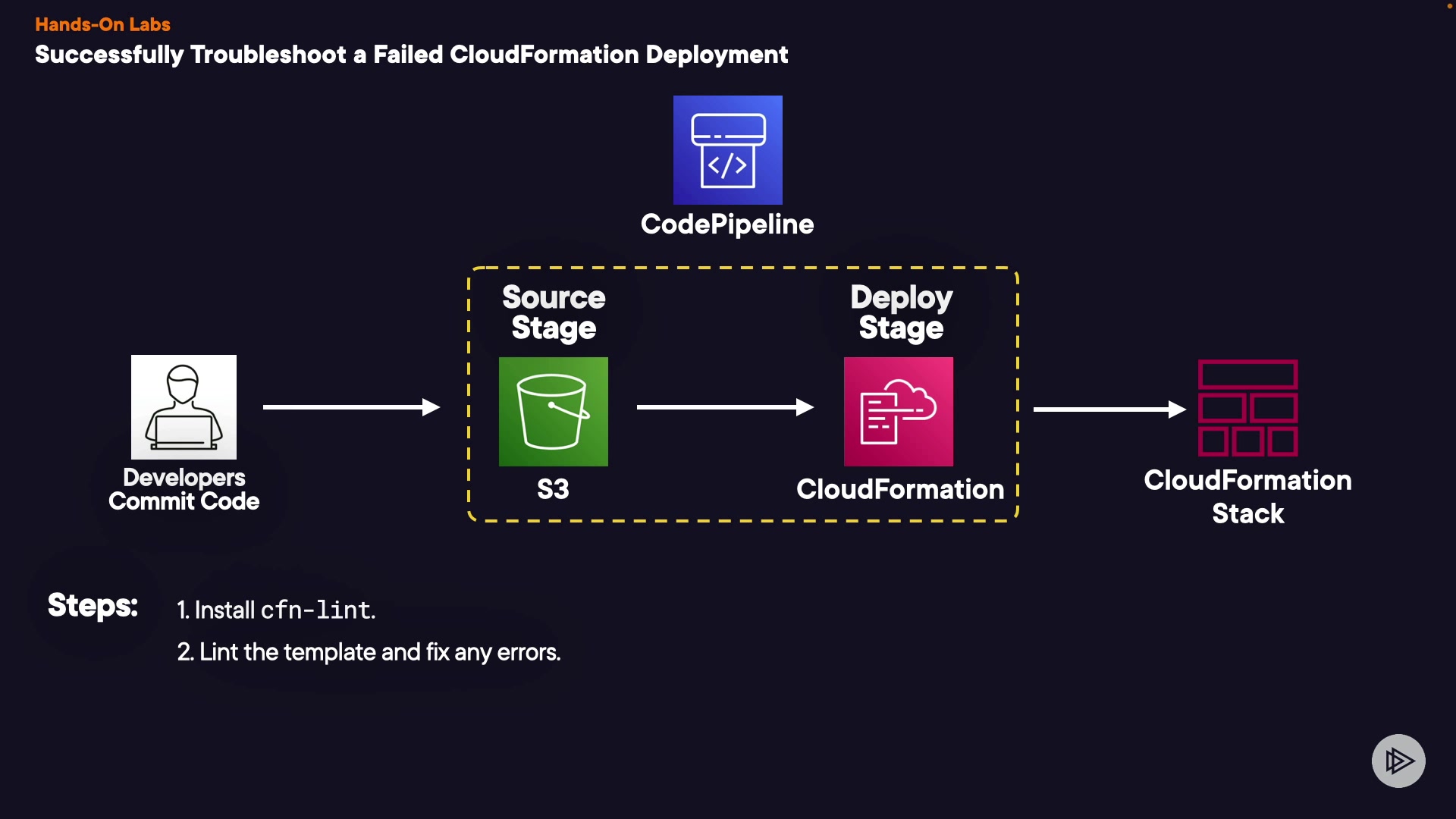
Task: Click the arrow from developer to S3
Action: pyautogui.click(x=350, y=407)
